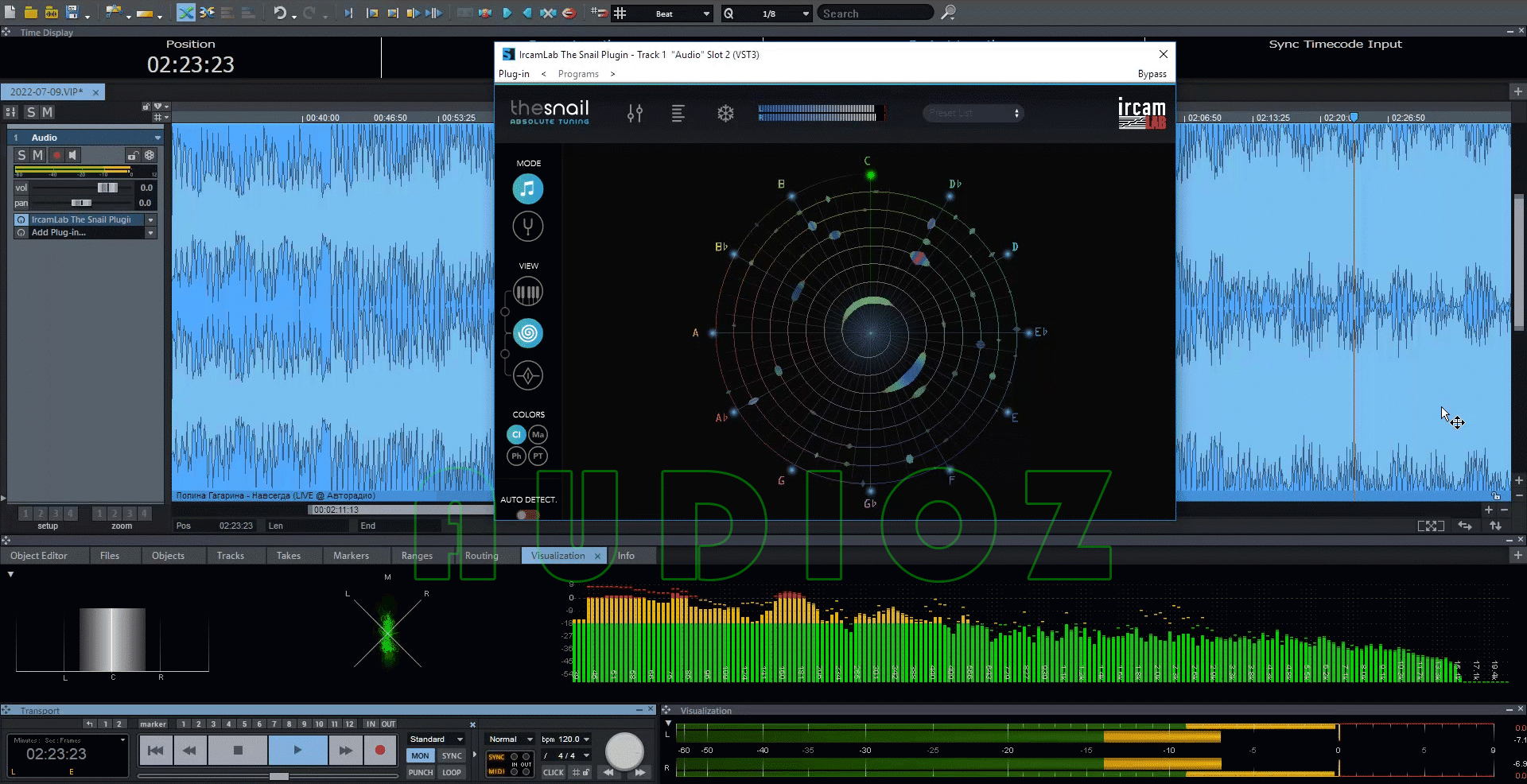Expand the Audio track name dropdown arrow
This screenshot has width=1527, height=784.
[x=157, y=138]
